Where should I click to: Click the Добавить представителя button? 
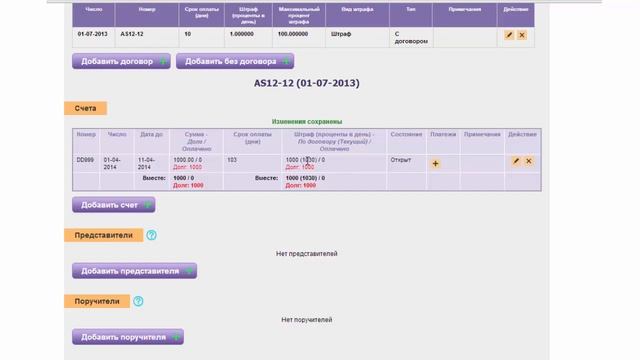click(x=134, y=271)
